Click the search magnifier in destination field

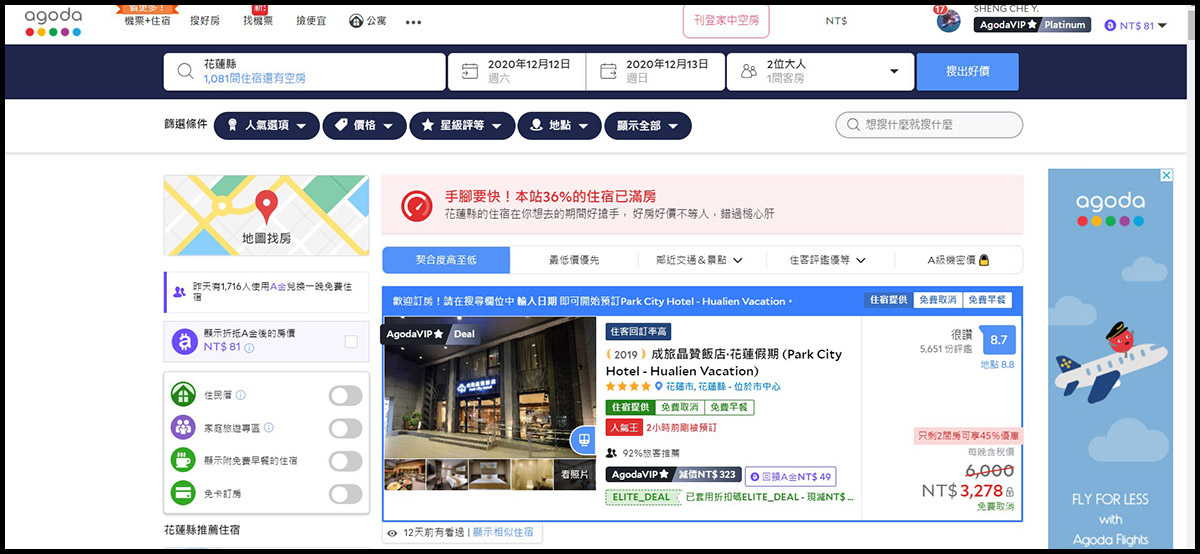[185, 71]
